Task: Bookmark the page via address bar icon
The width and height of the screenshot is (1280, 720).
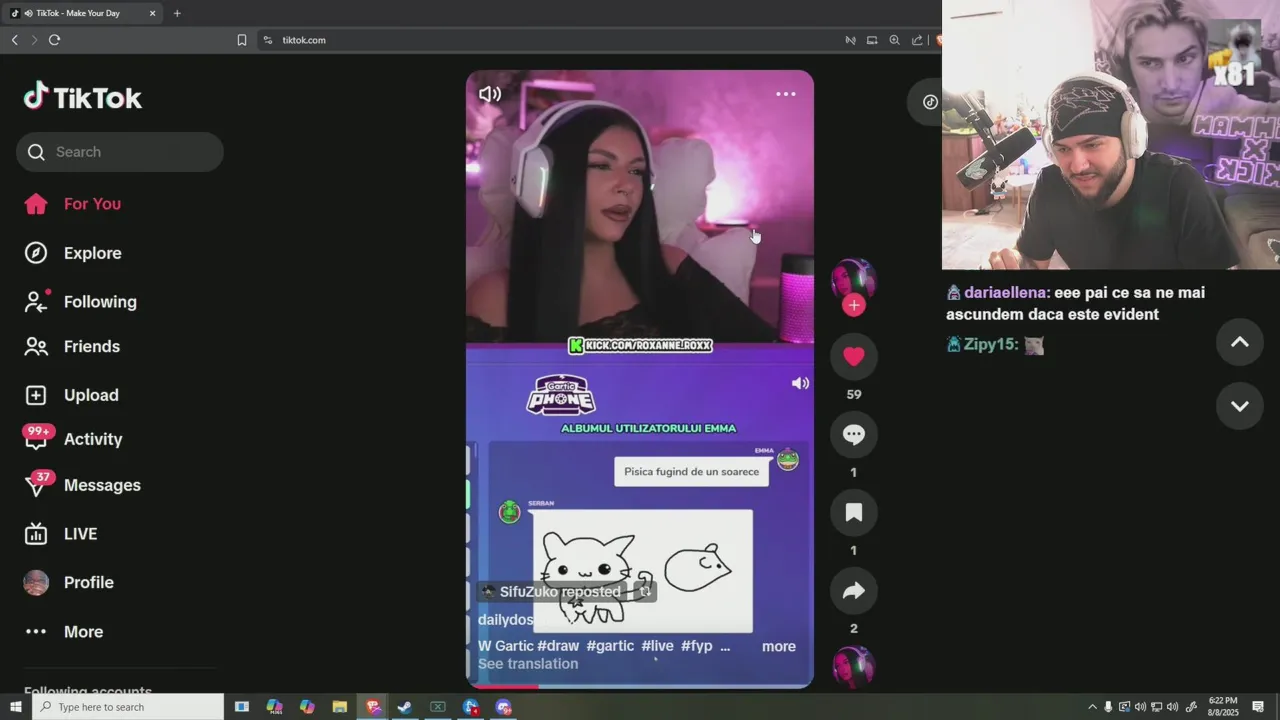Action: pyautogui.click(x=242, y=40)
